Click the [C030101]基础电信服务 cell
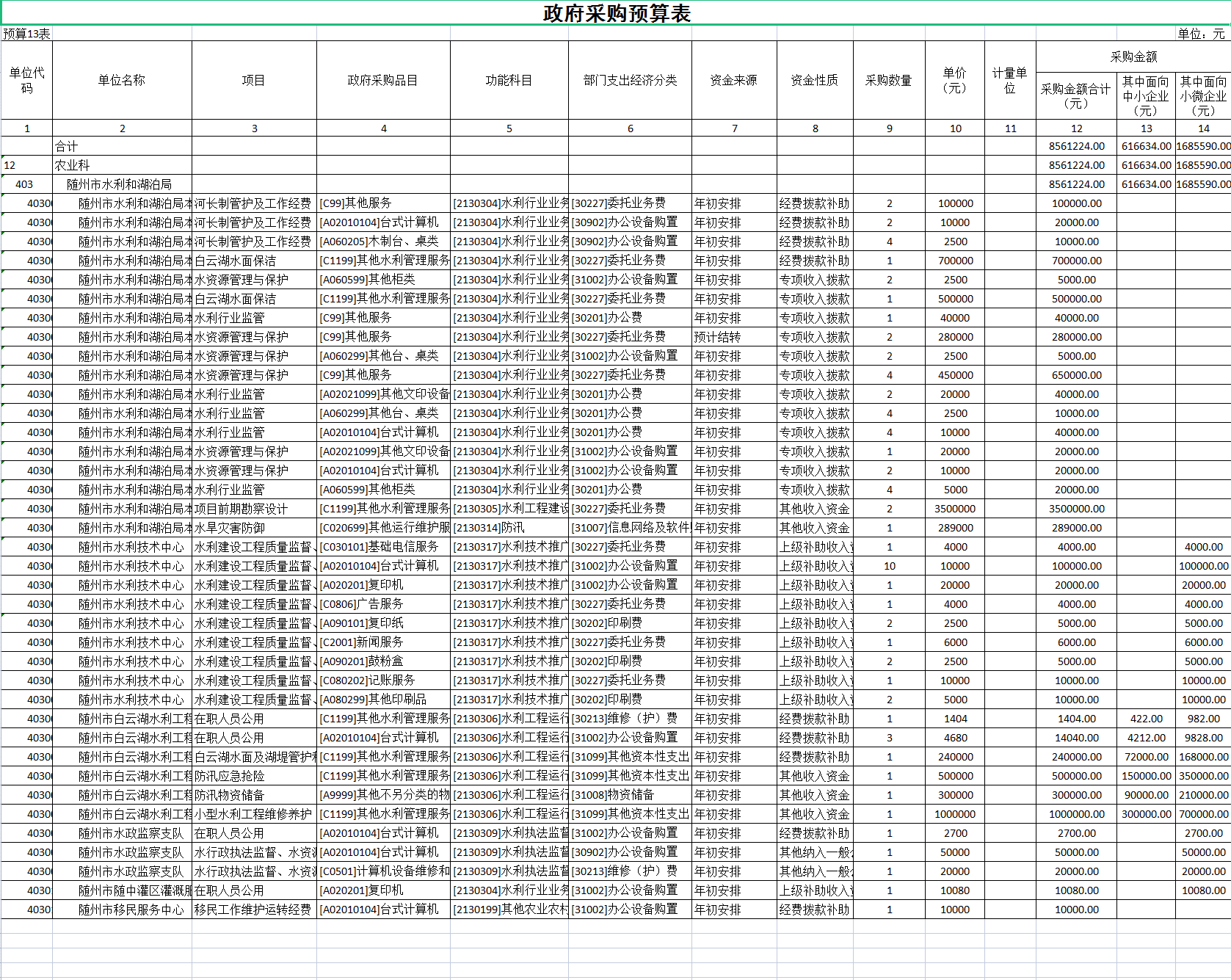This screenshot has width=1231, height=980. 383,547
